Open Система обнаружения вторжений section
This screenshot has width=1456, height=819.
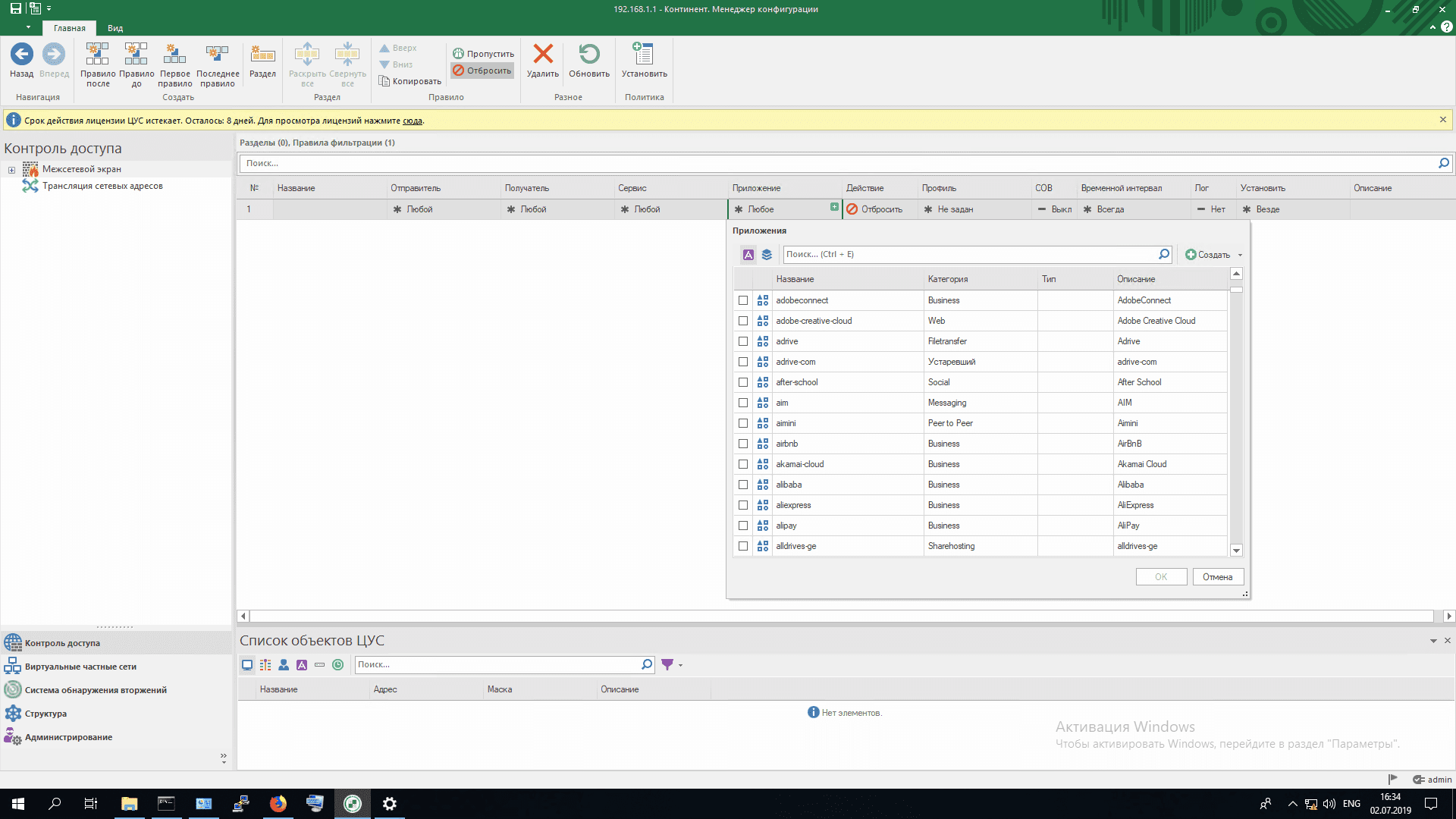[x=96, y=690]
